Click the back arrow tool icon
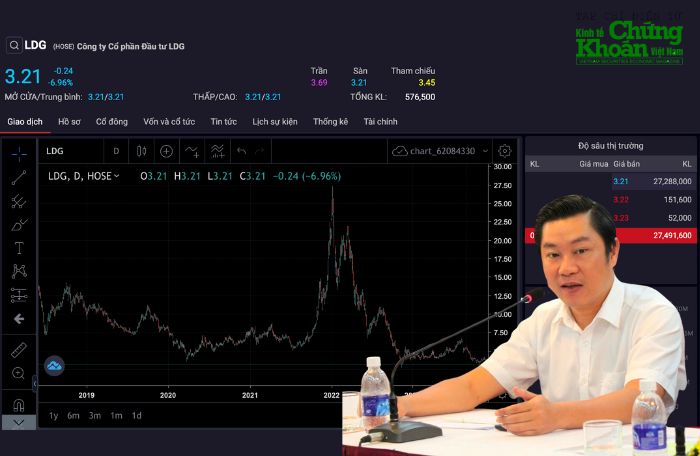 pos(19,318)
